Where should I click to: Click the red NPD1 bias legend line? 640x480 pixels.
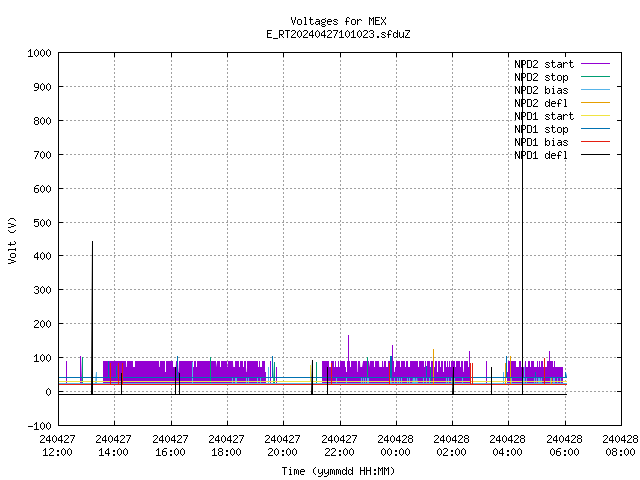coord(595,142)
